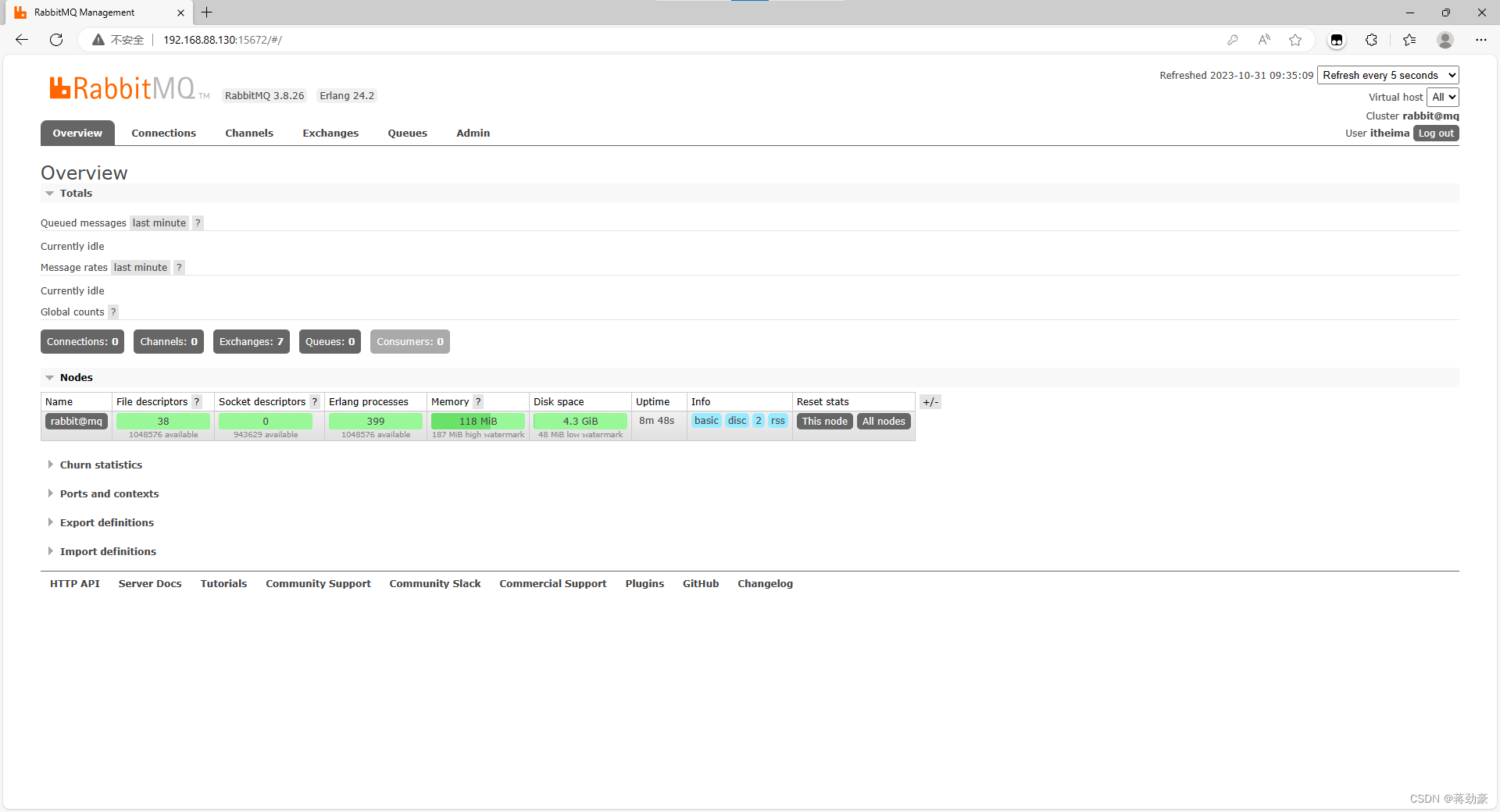Open help for File descriptors column
Image resolution: width=1500 pixels, height=812 pixels.
click(197, 402)
